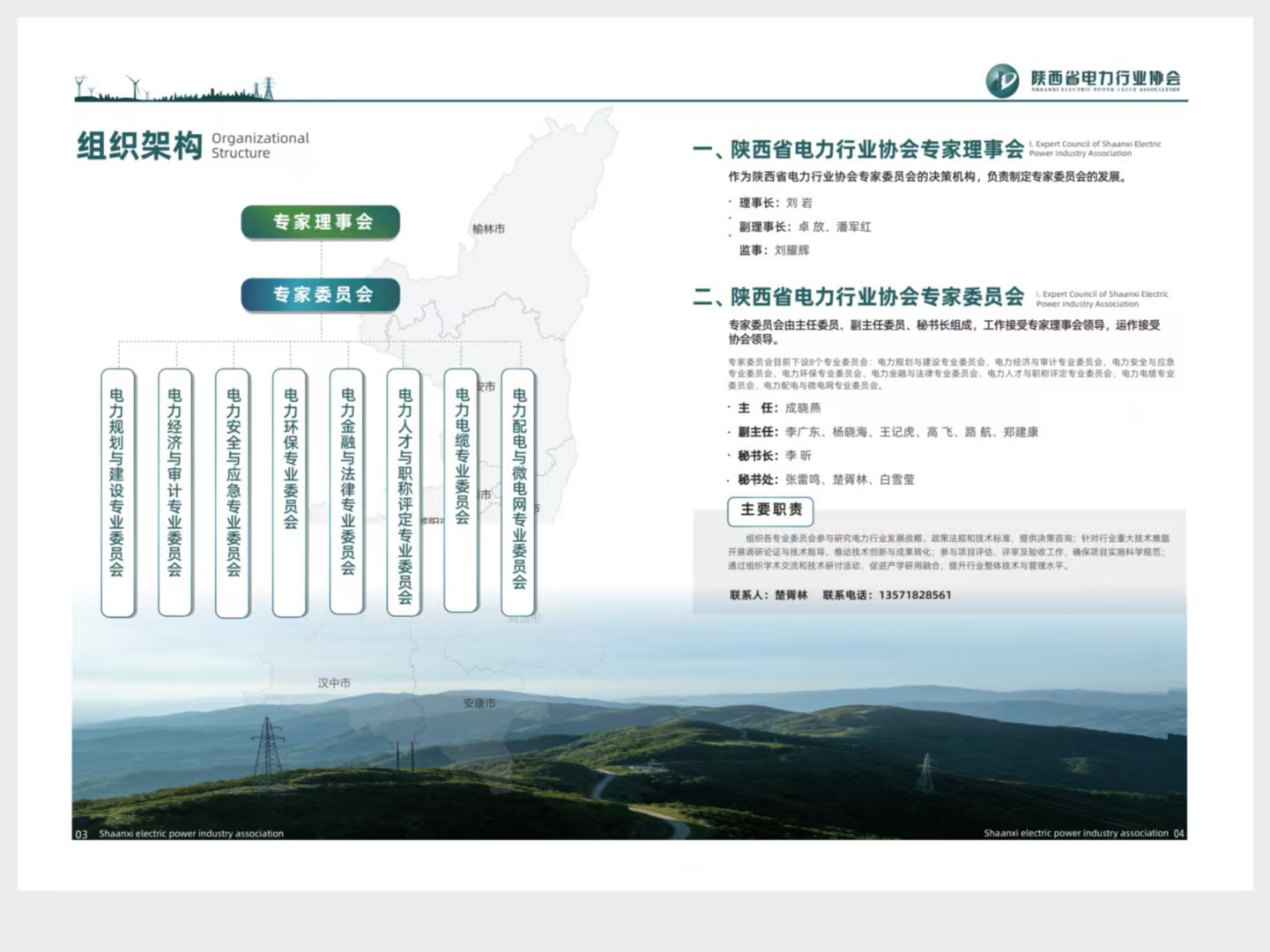Screen dimensions: 1270x952
Task: Click the 专家委员会 blue box
Action: (x=321, y=295)
